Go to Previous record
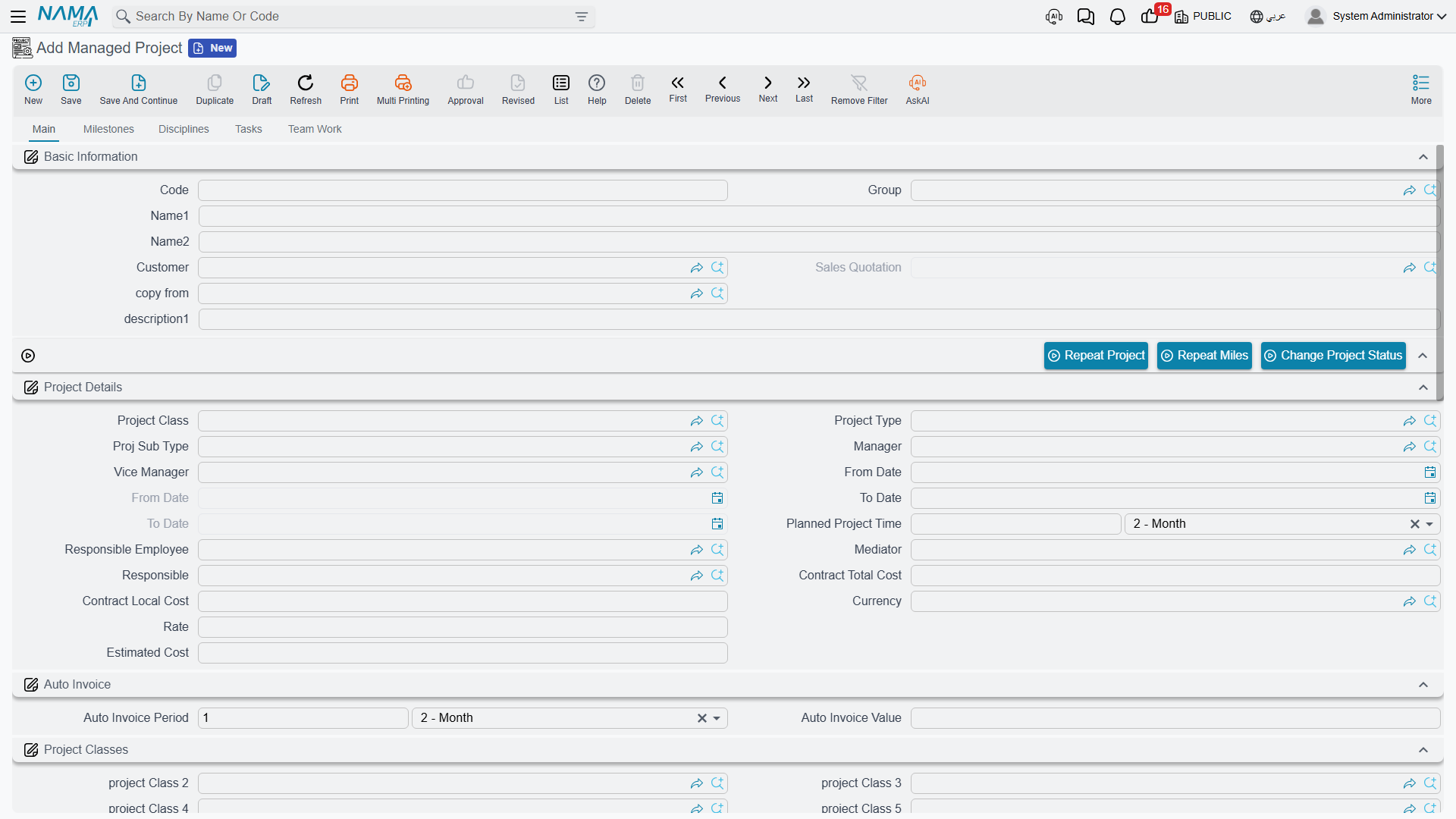 click(x=723, y=89)
